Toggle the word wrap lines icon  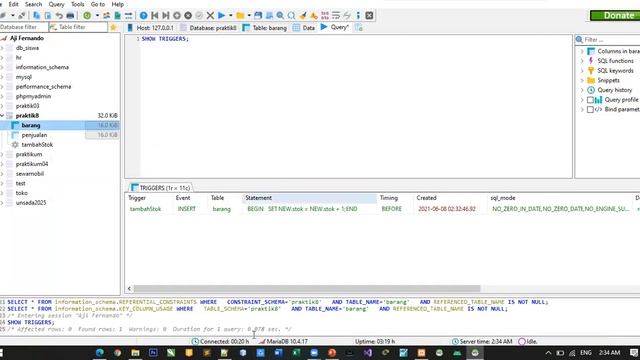336,16
